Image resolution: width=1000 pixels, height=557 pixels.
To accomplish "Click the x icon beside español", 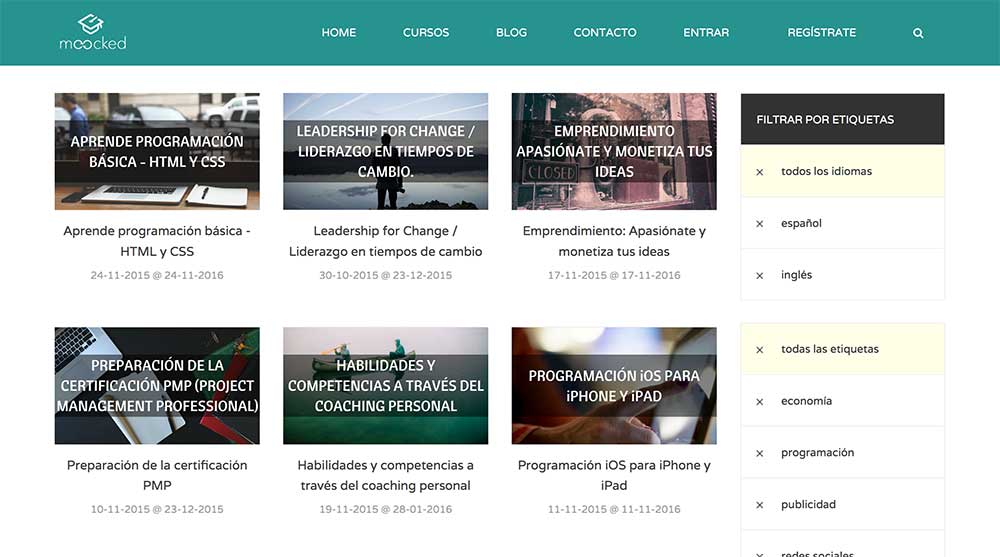I will pos(760,224).
